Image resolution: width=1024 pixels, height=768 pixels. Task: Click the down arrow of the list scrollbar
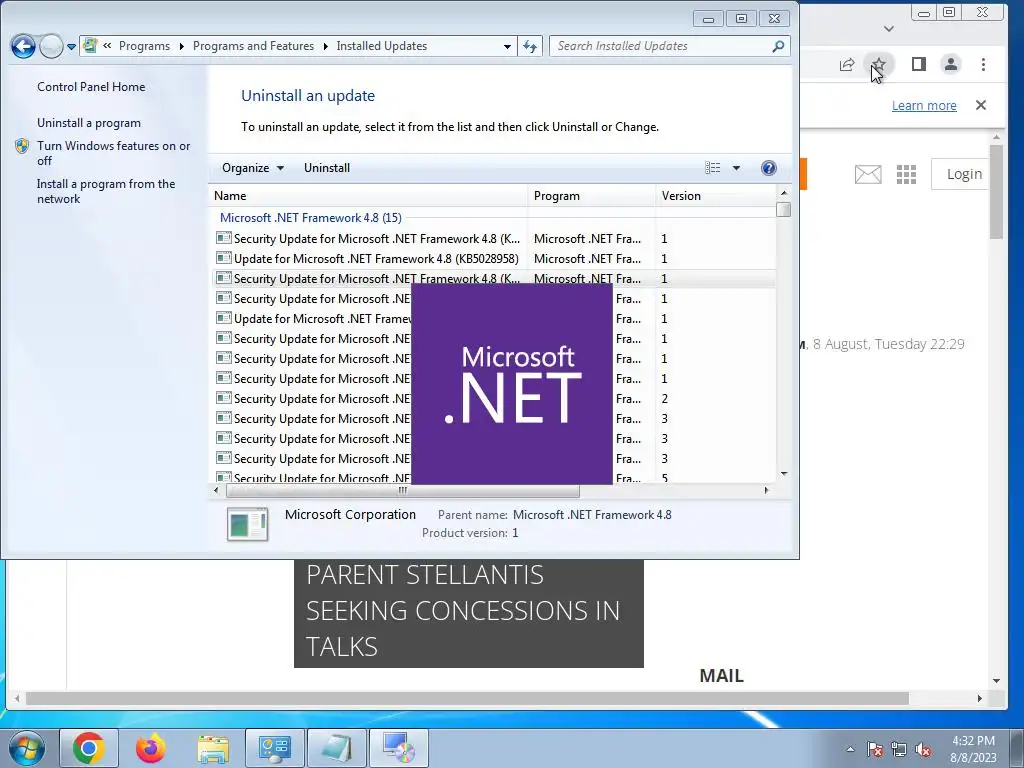point(784,473)
